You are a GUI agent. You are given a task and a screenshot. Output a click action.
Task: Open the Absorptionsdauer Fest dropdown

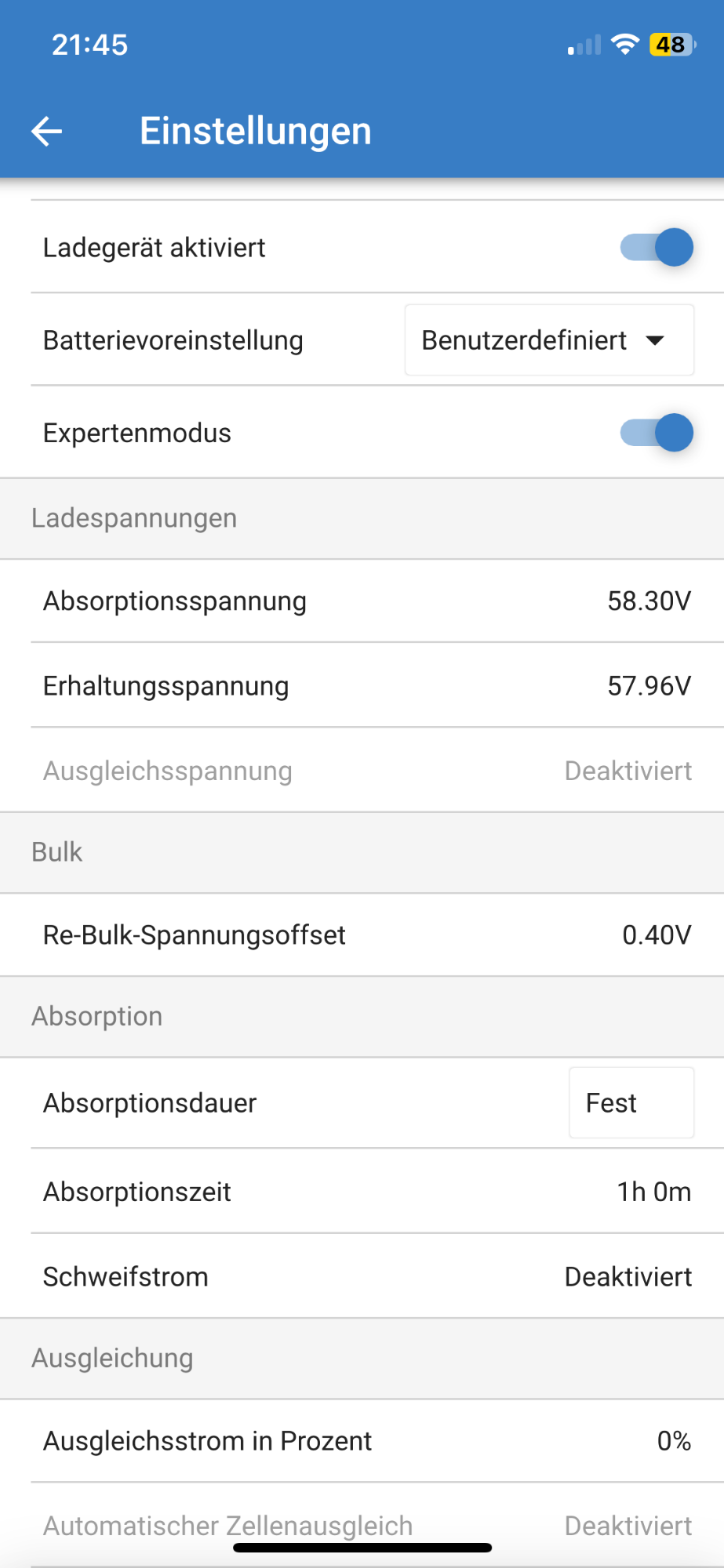631,1103
